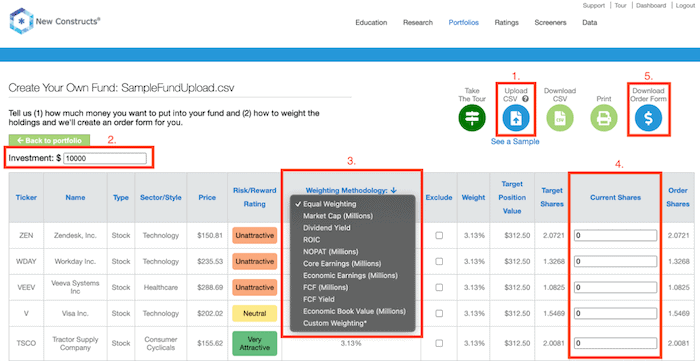The width and height of the screenshot is (700, 363).
Task: Open the Portfolios nav menu
Action: (x=463, y=22)
